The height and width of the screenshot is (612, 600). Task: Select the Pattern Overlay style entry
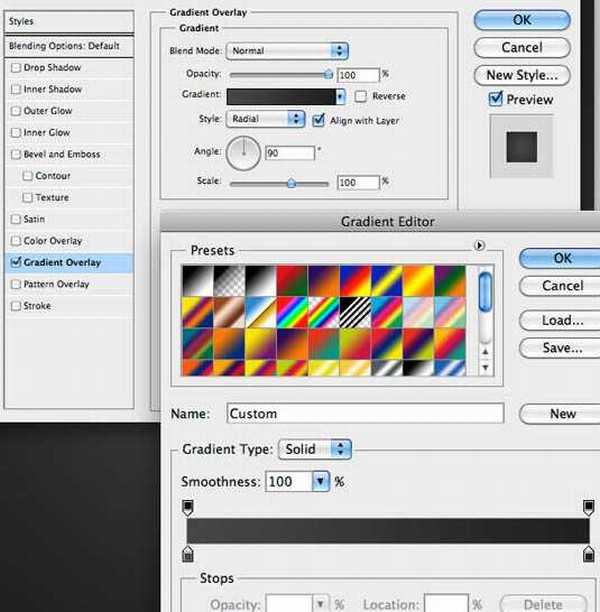(x=56, y=285)
